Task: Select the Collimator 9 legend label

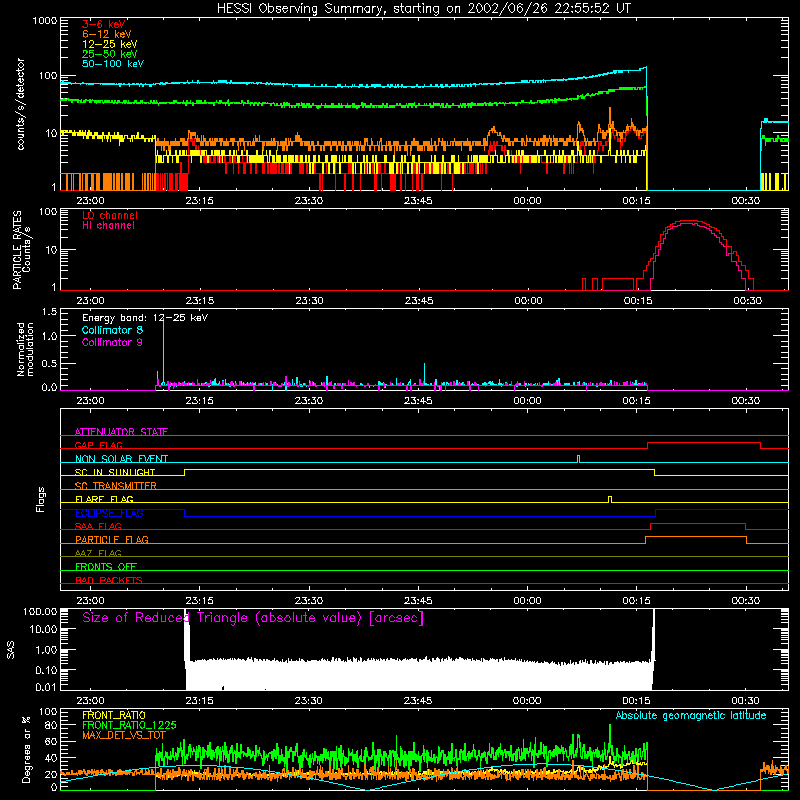Action: [112, 342]
